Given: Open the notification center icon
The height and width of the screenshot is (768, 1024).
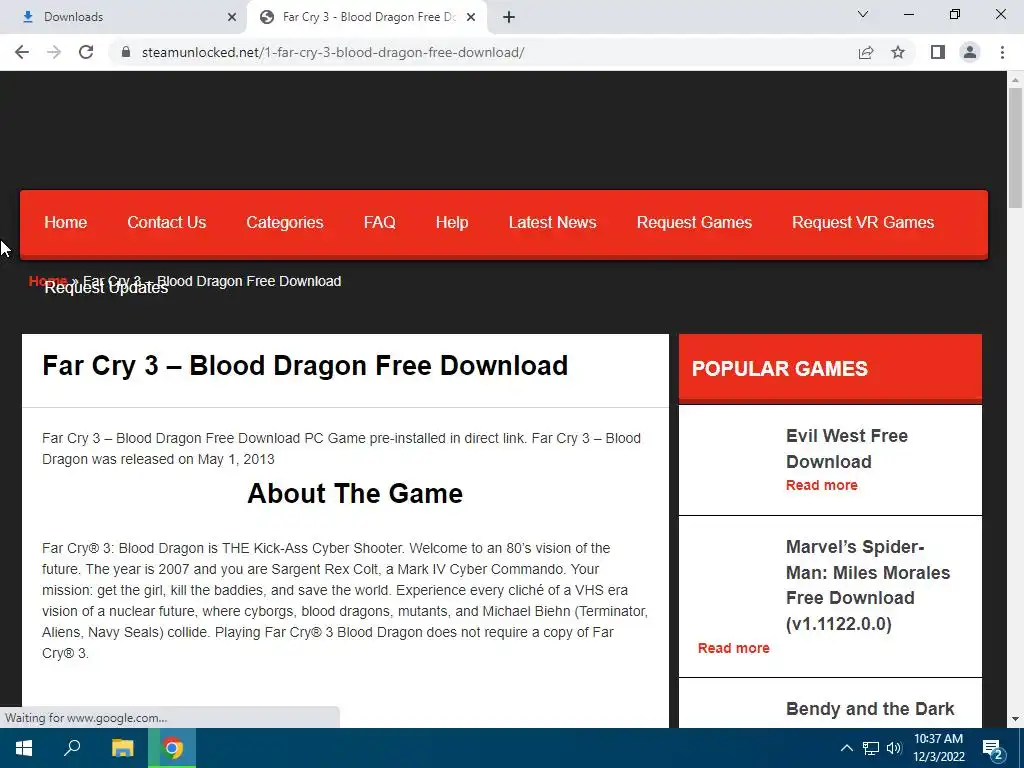Looking at the screenshot, I should click(993, 749).
